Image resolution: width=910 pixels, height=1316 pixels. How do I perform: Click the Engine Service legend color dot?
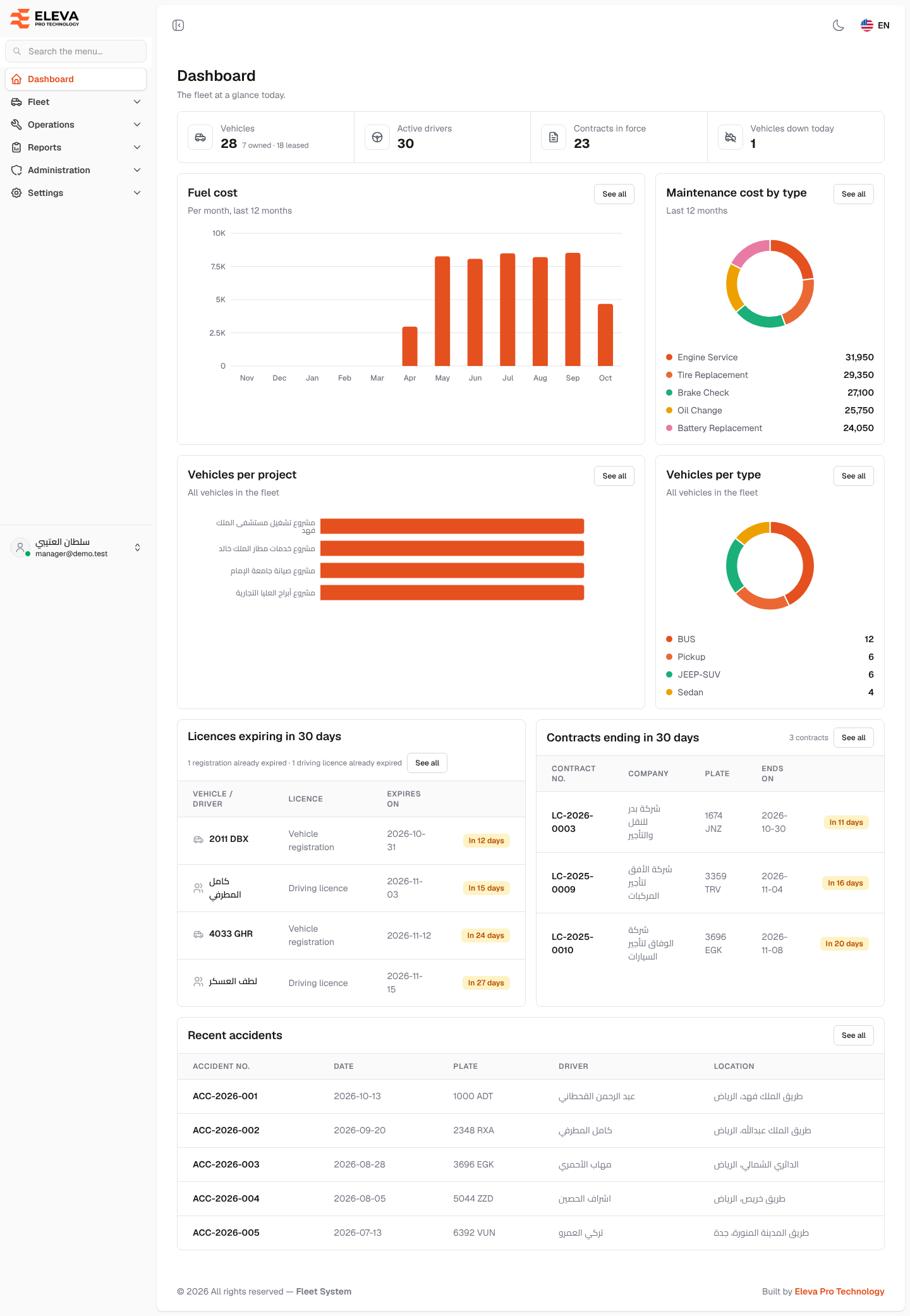[x=669, y=357]
